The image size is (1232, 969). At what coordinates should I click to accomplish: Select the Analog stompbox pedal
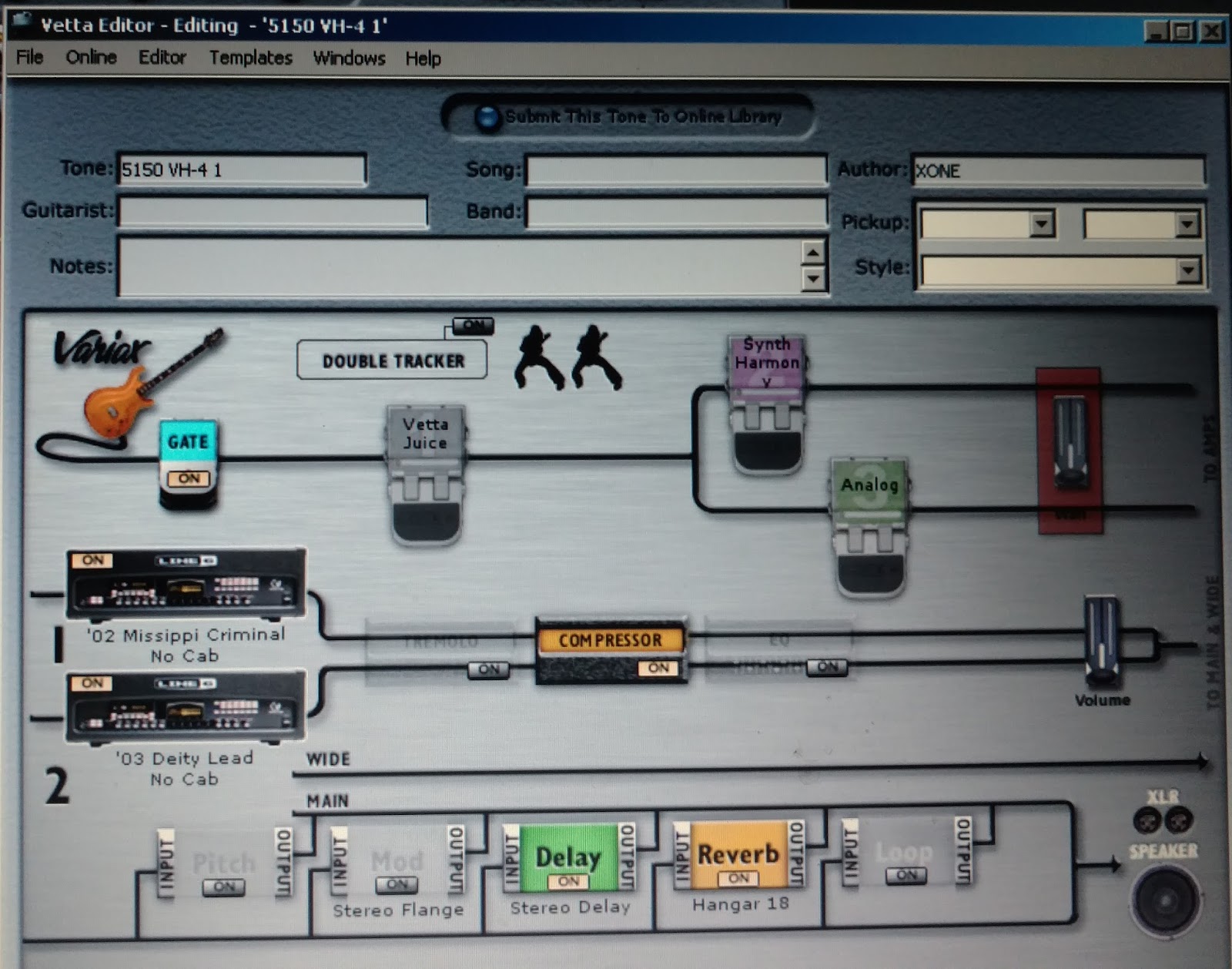[870, 527]
